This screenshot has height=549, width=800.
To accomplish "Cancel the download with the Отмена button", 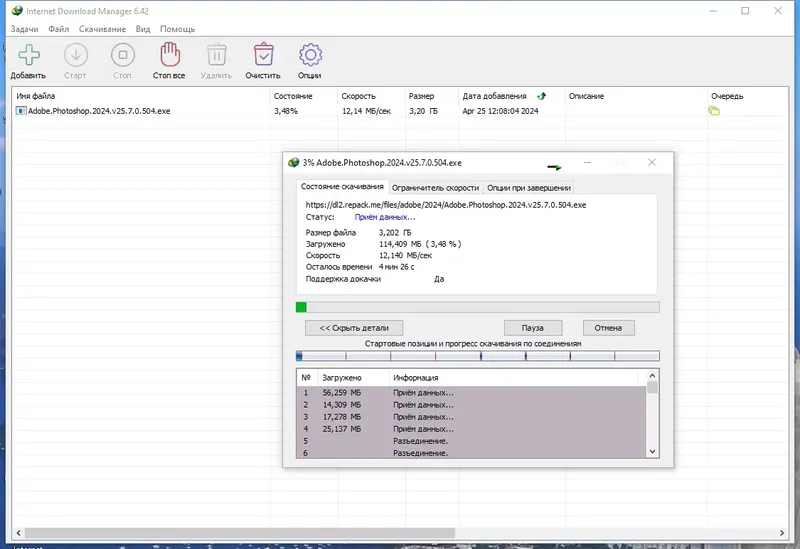I will tap(608, 328).
